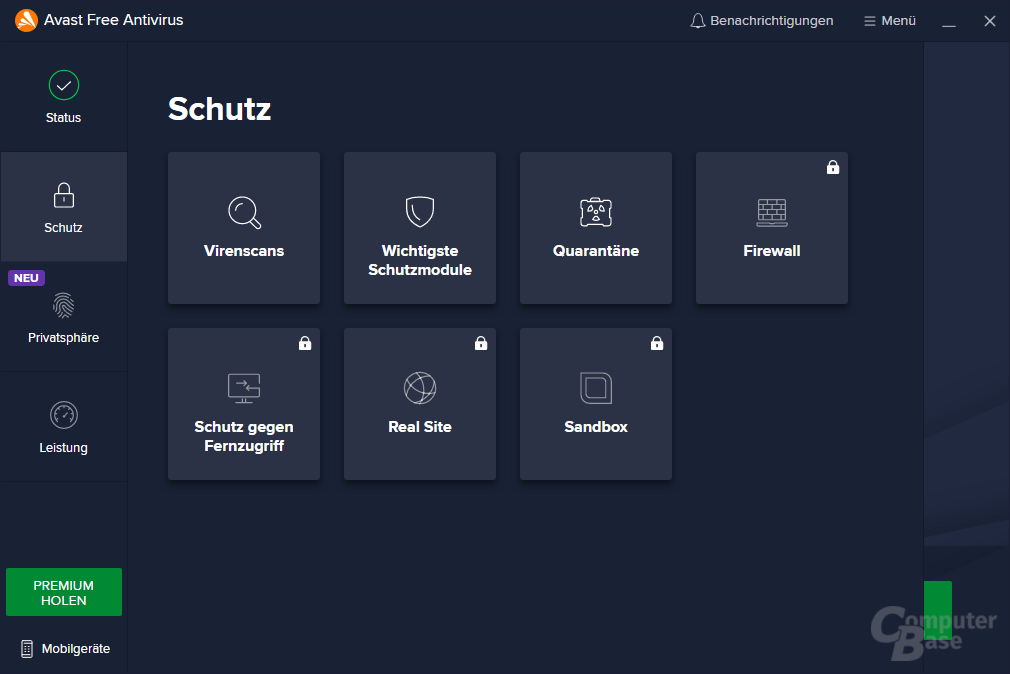The height and width of the screenshot is (674, 1010).
Task: Open Schutz gegen Fernzugriff monitor icon
Action: [244, 388]
